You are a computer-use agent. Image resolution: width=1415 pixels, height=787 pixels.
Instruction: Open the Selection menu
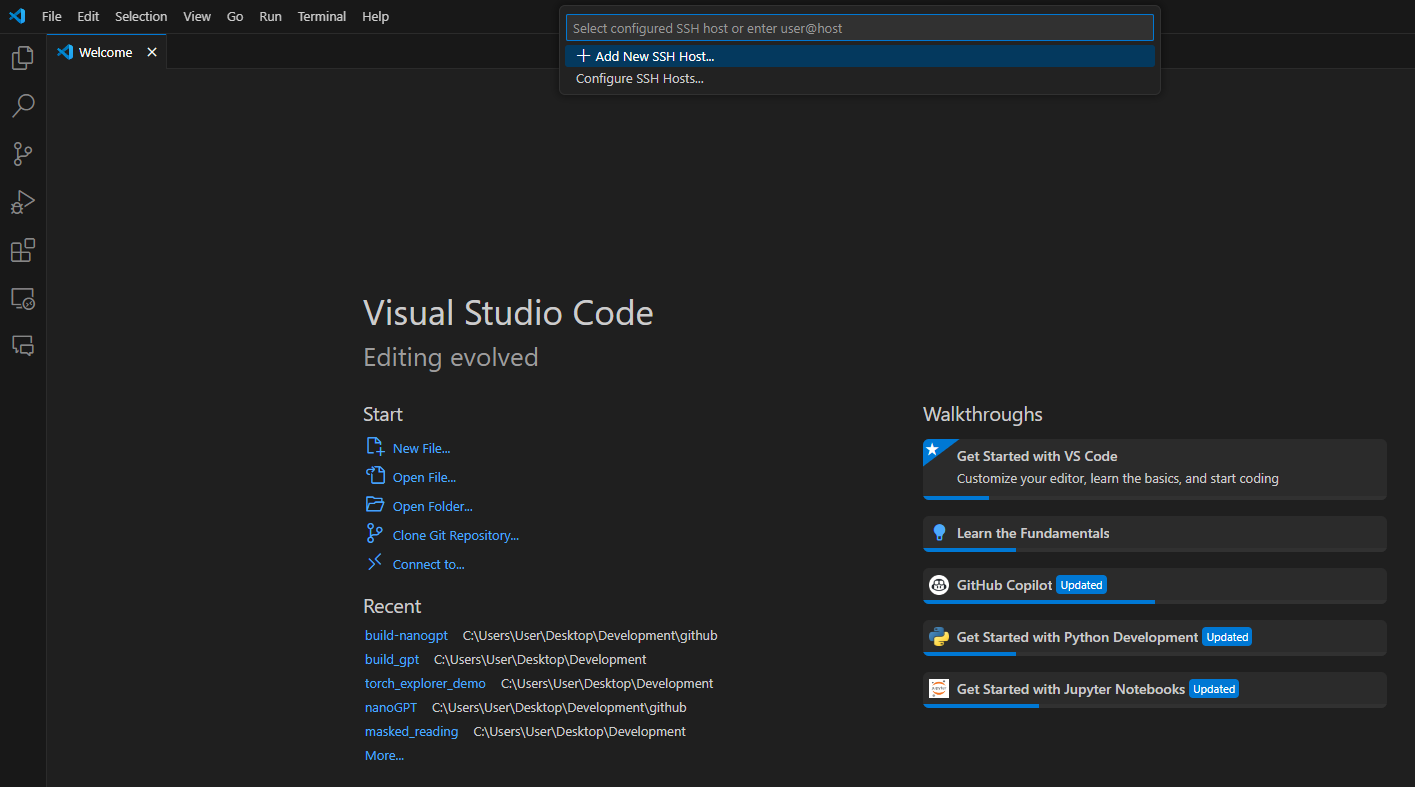click(141, 17)
